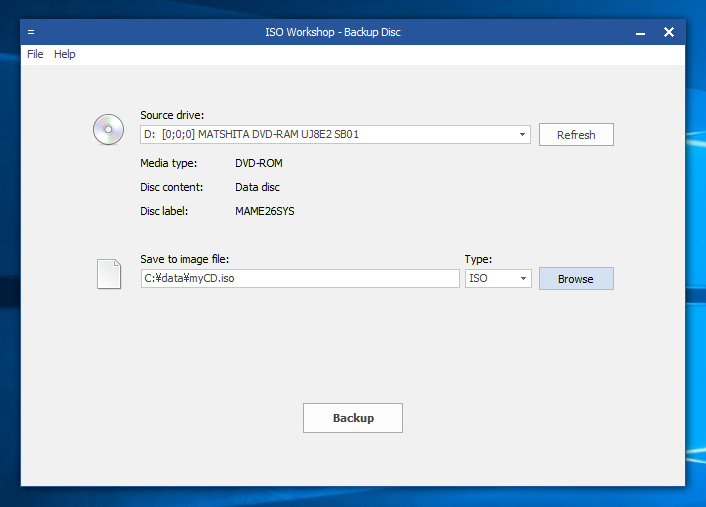Open the File menu

[35, 54]
